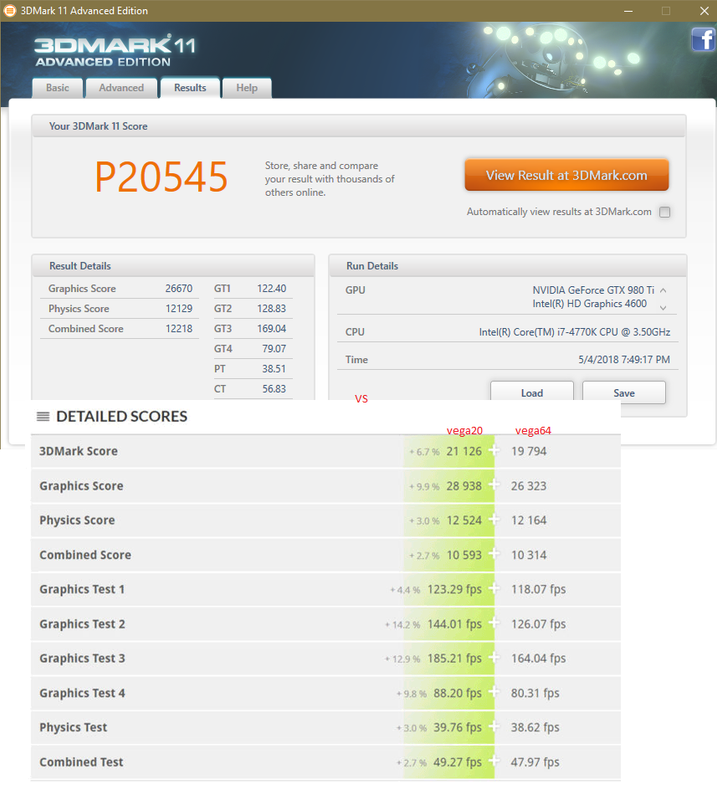Click View Result at 3DMark.com button
This screenshot has width=717, height=800.
[566, 175]
